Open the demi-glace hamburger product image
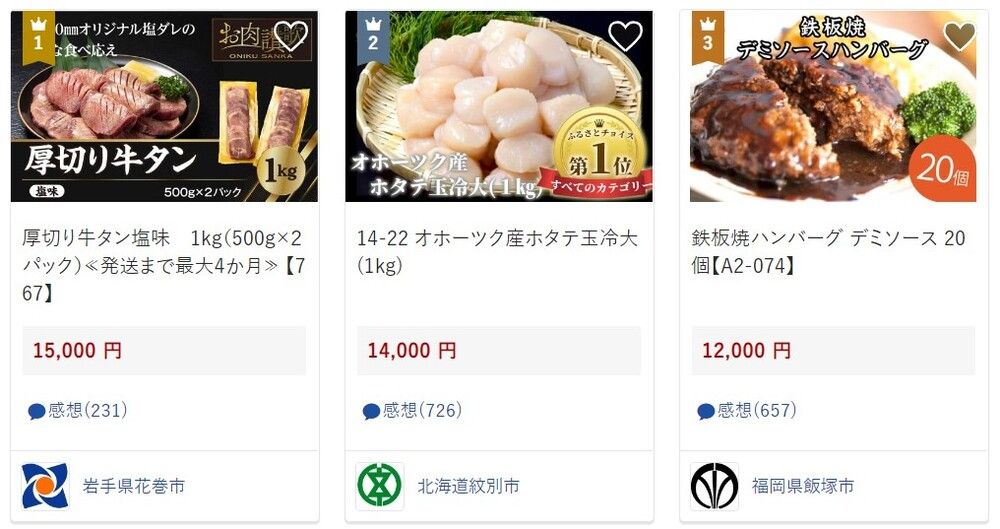1000x529 pixels. [x=833, y=107]
